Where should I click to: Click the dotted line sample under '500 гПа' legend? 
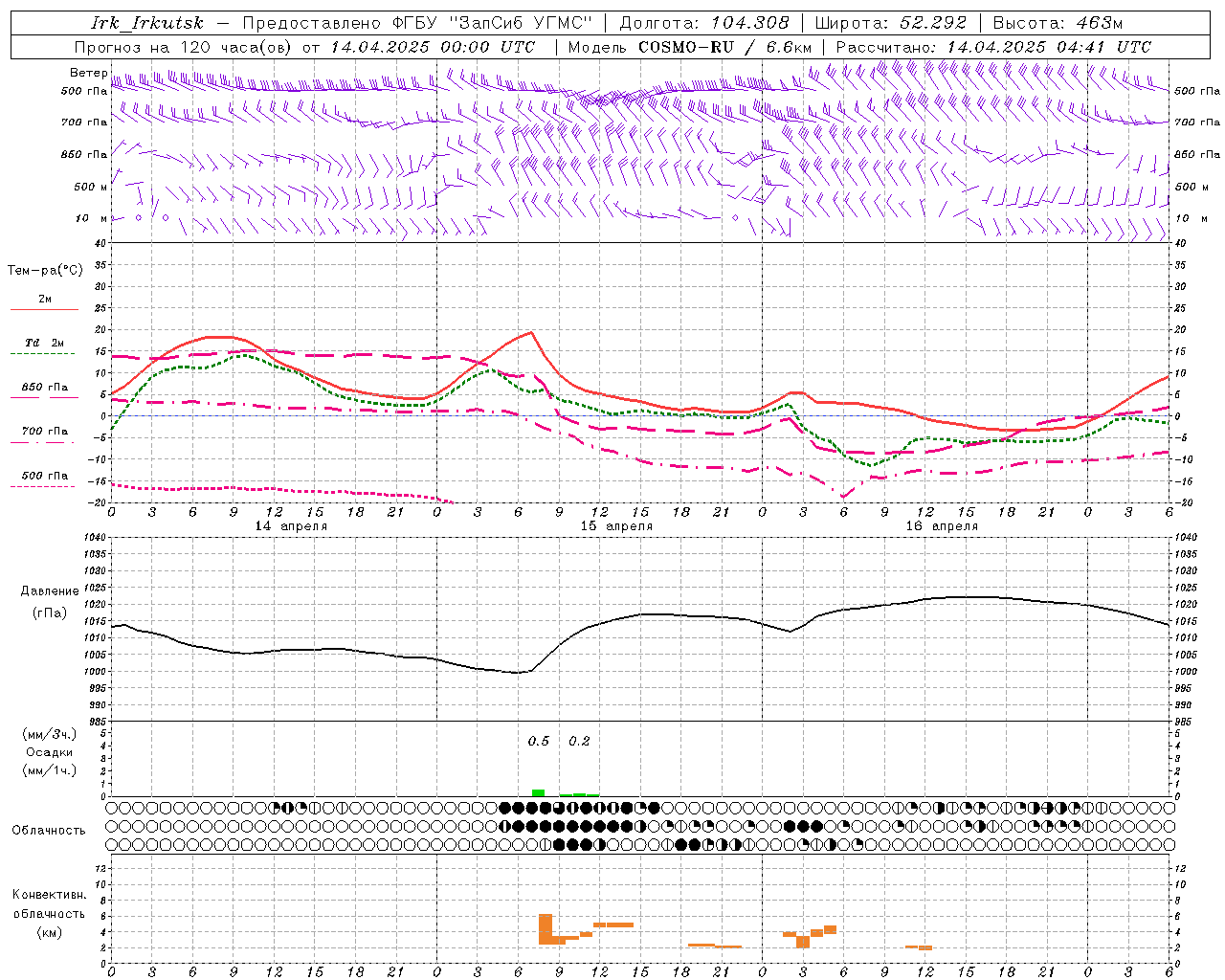point(43,487)
